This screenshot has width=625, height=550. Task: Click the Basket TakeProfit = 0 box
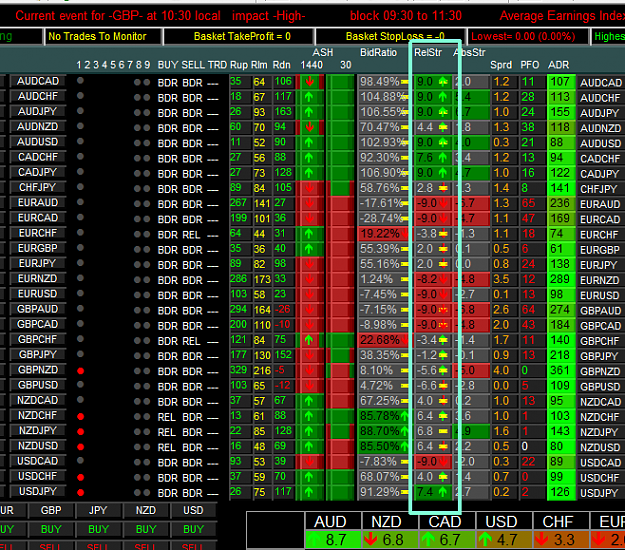pyautogui.click(x=239, y=37)
